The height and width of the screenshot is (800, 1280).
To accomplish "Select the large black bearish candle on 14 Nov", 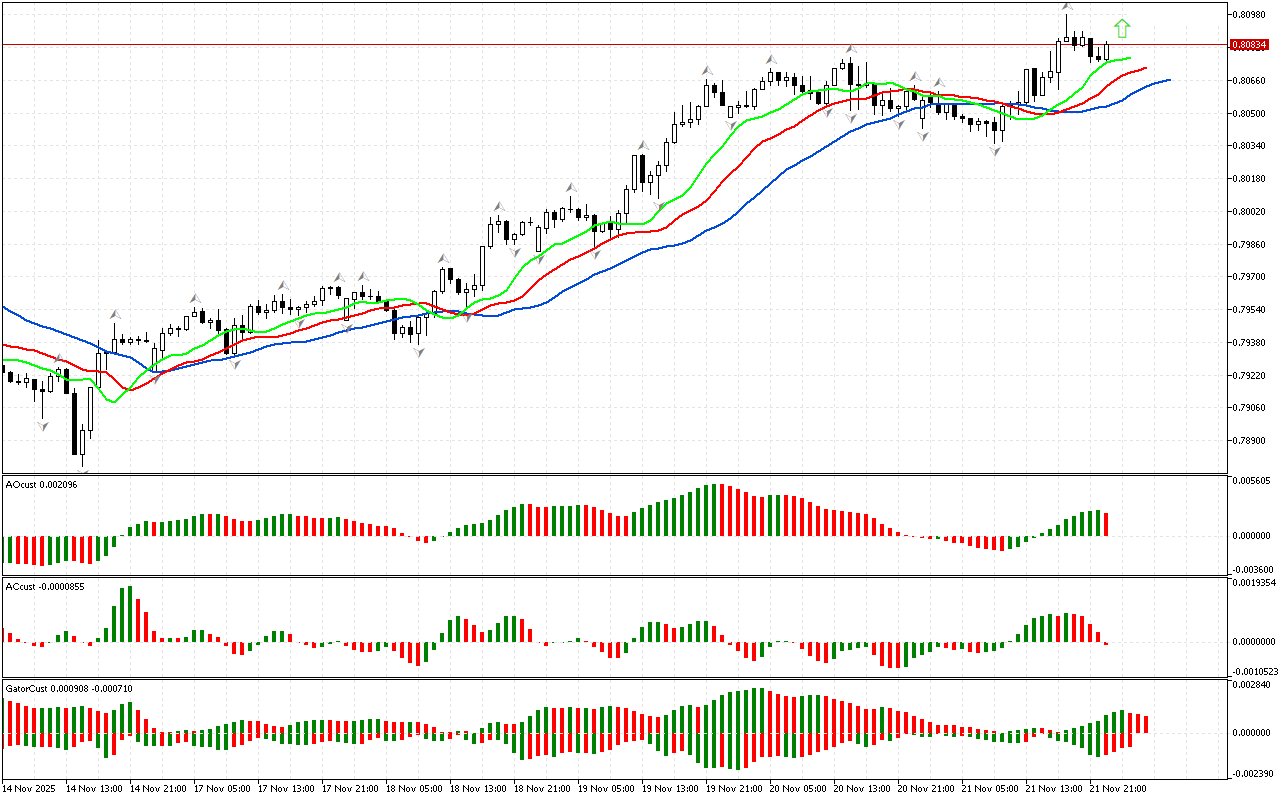I will click(x=75, y=423).
